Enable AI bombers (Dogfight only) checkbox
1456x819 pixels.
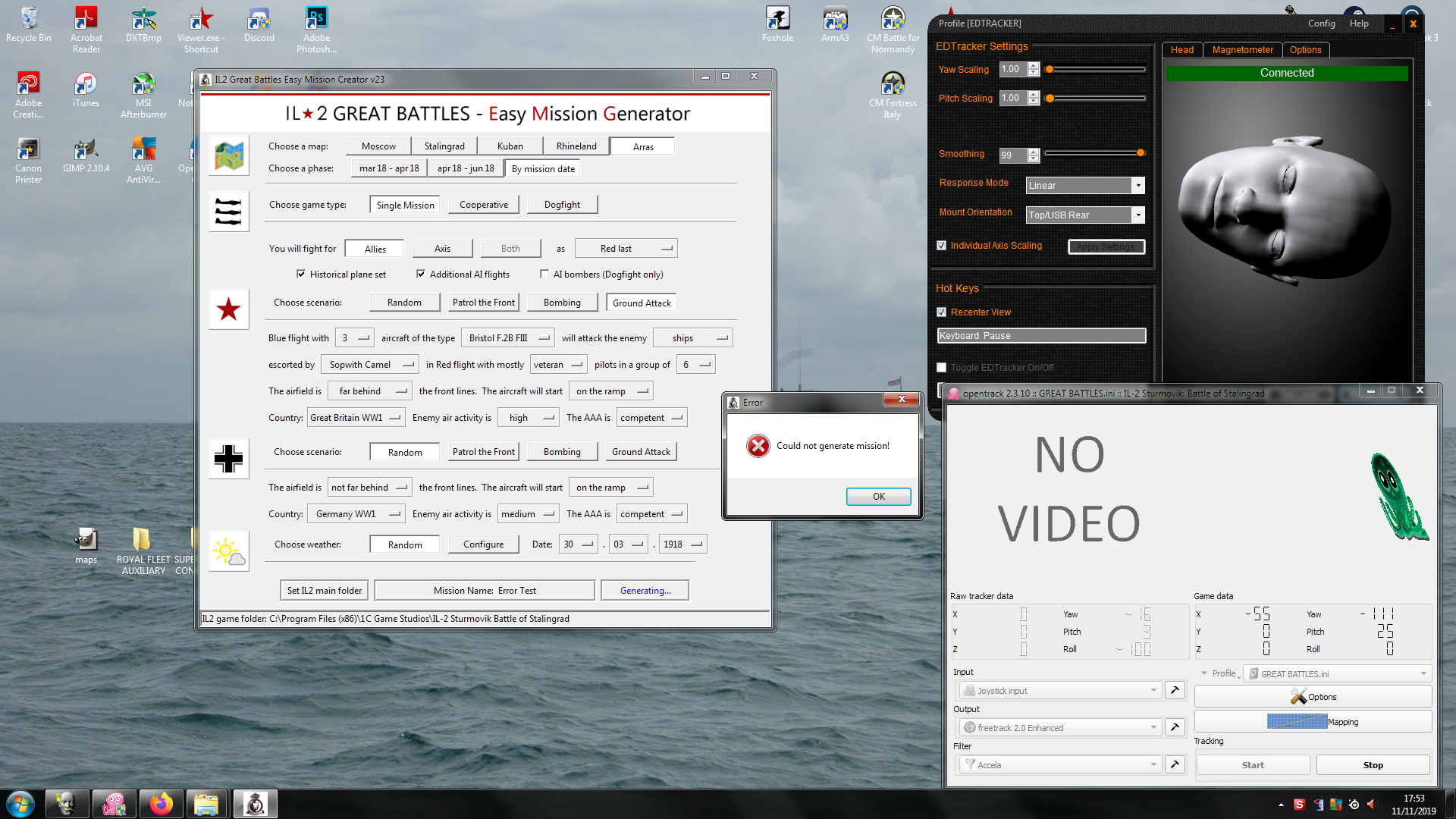pos(544,275)
